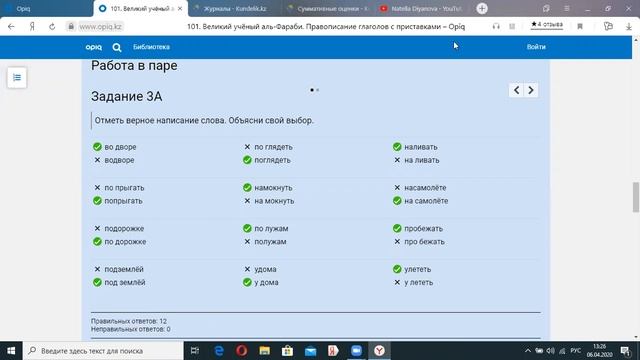
Task: Open File Explorer from taskbar
Action: tap(264, 351)
